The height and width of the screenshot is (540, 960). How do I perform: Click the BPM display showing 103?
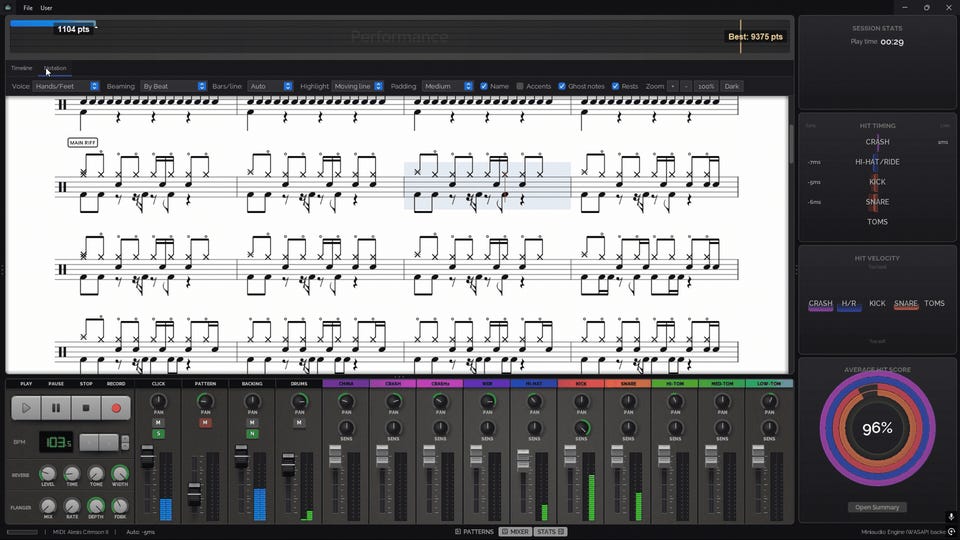pos(56,442)
